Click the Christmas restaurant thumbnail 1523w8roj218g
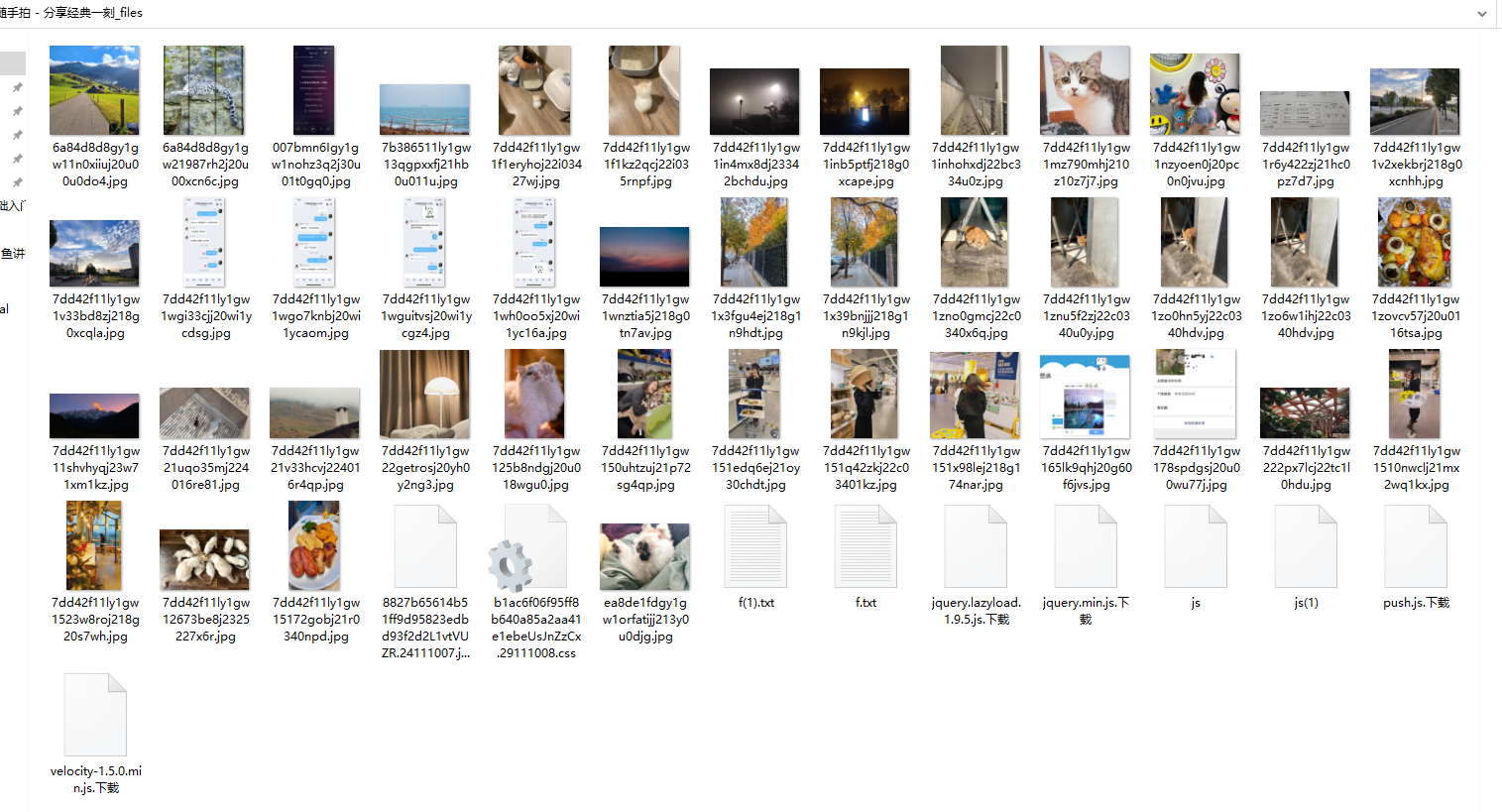The height and width of the screenshot is (812, 1502). (x=94, y=545)
